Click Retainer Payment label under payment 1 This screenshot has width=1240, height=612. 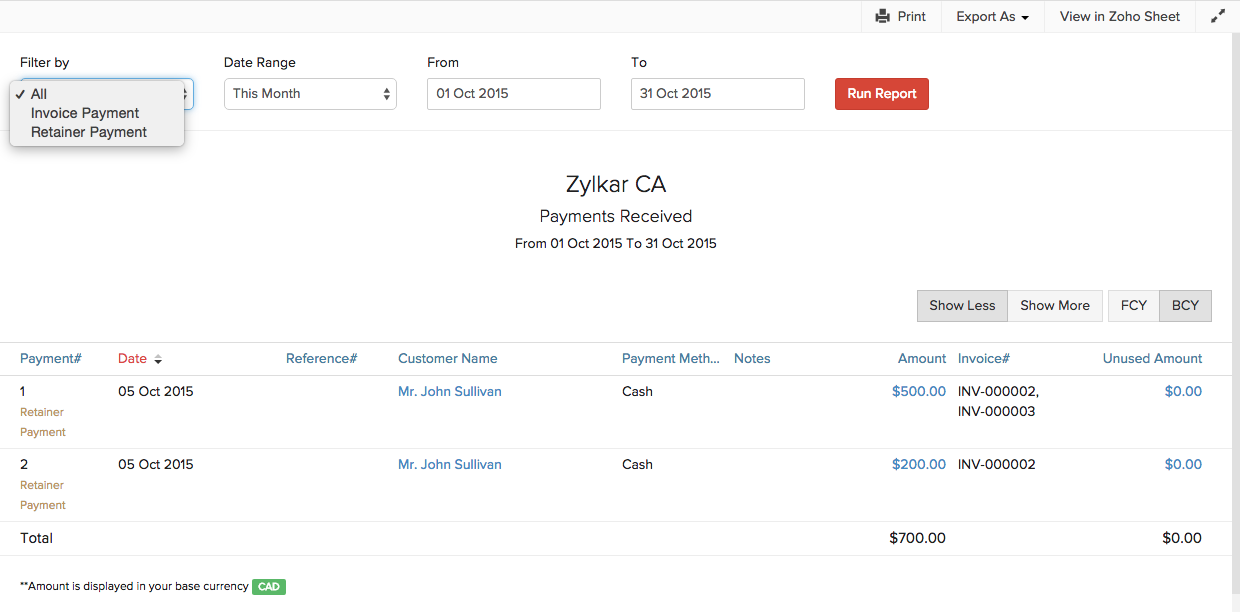(x=43, y=422)
